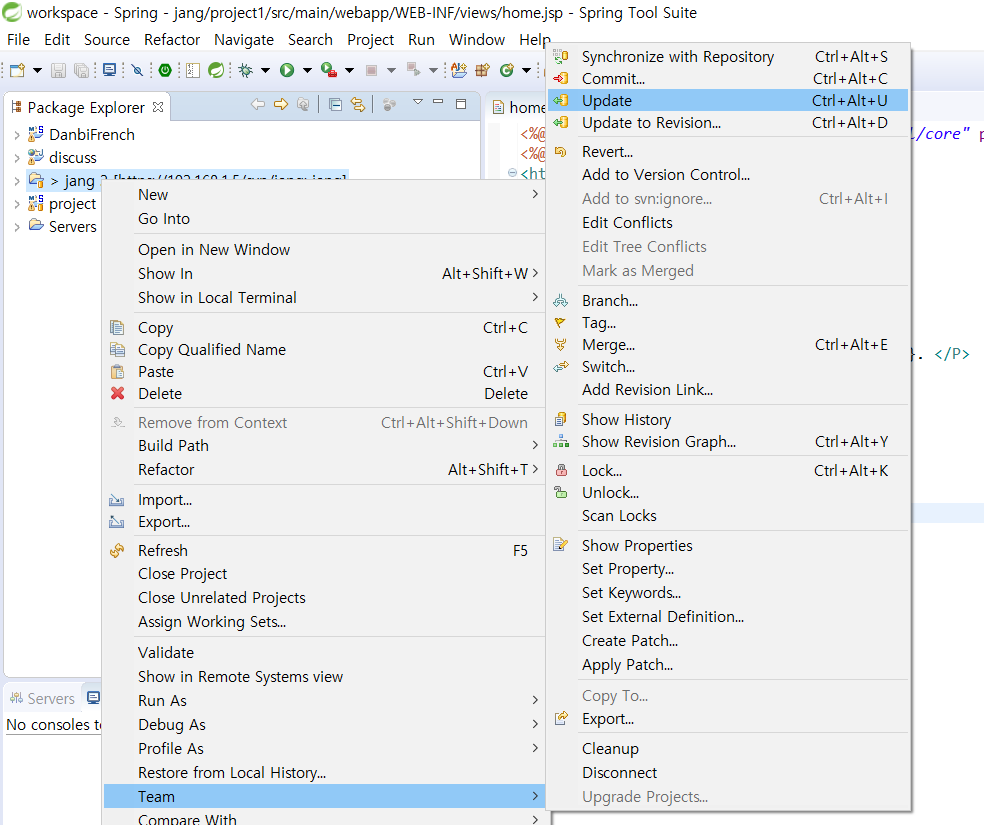Expand Run As submenu
The image size is (984, 825).
click(324, 700)
